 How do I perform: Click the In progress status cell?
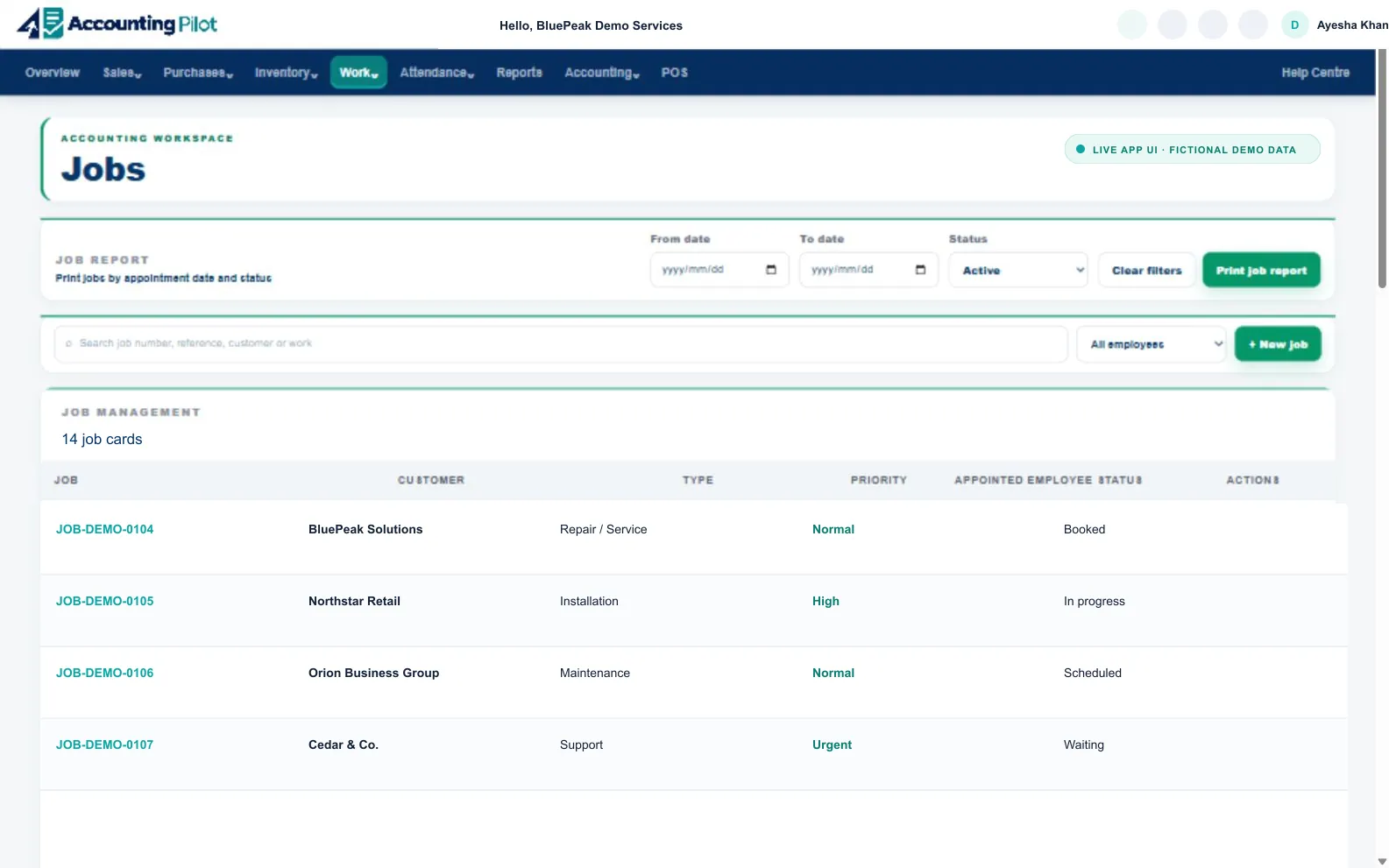pyautogui.click(x=1095, y=601)
